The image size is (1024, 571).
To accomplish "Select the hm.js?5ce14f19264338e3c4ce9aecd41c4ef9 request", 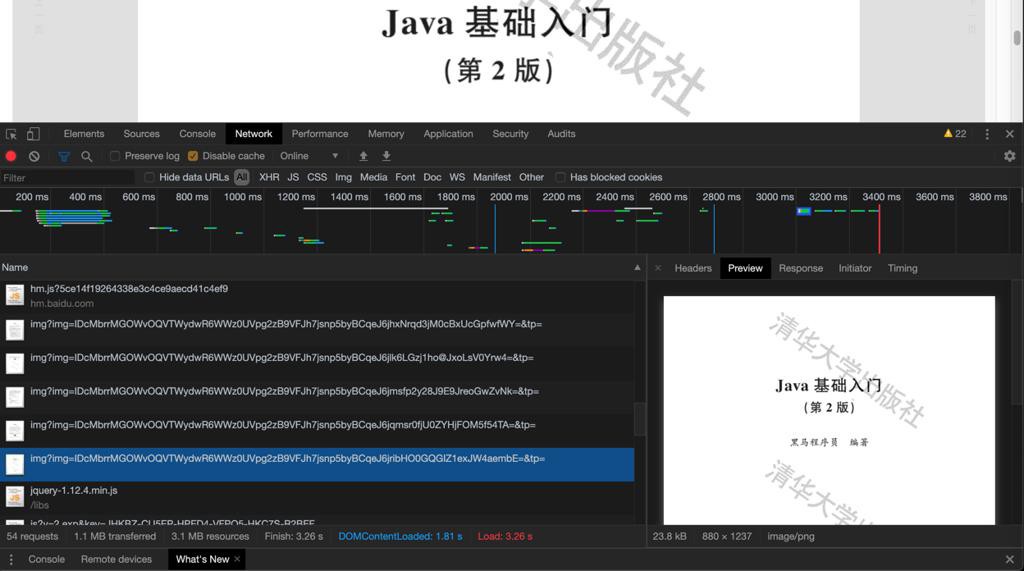I will [317, 296].
